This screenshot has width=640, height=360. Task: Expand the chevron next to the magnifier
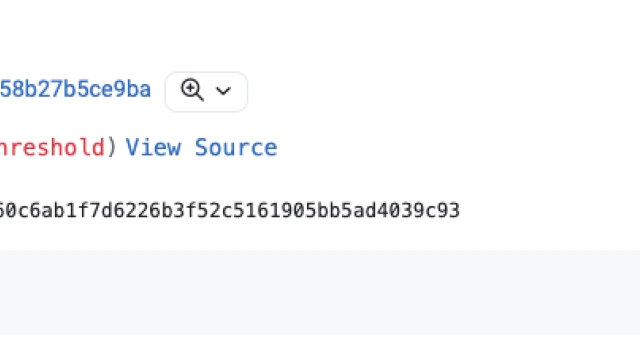tap(223, 91)
